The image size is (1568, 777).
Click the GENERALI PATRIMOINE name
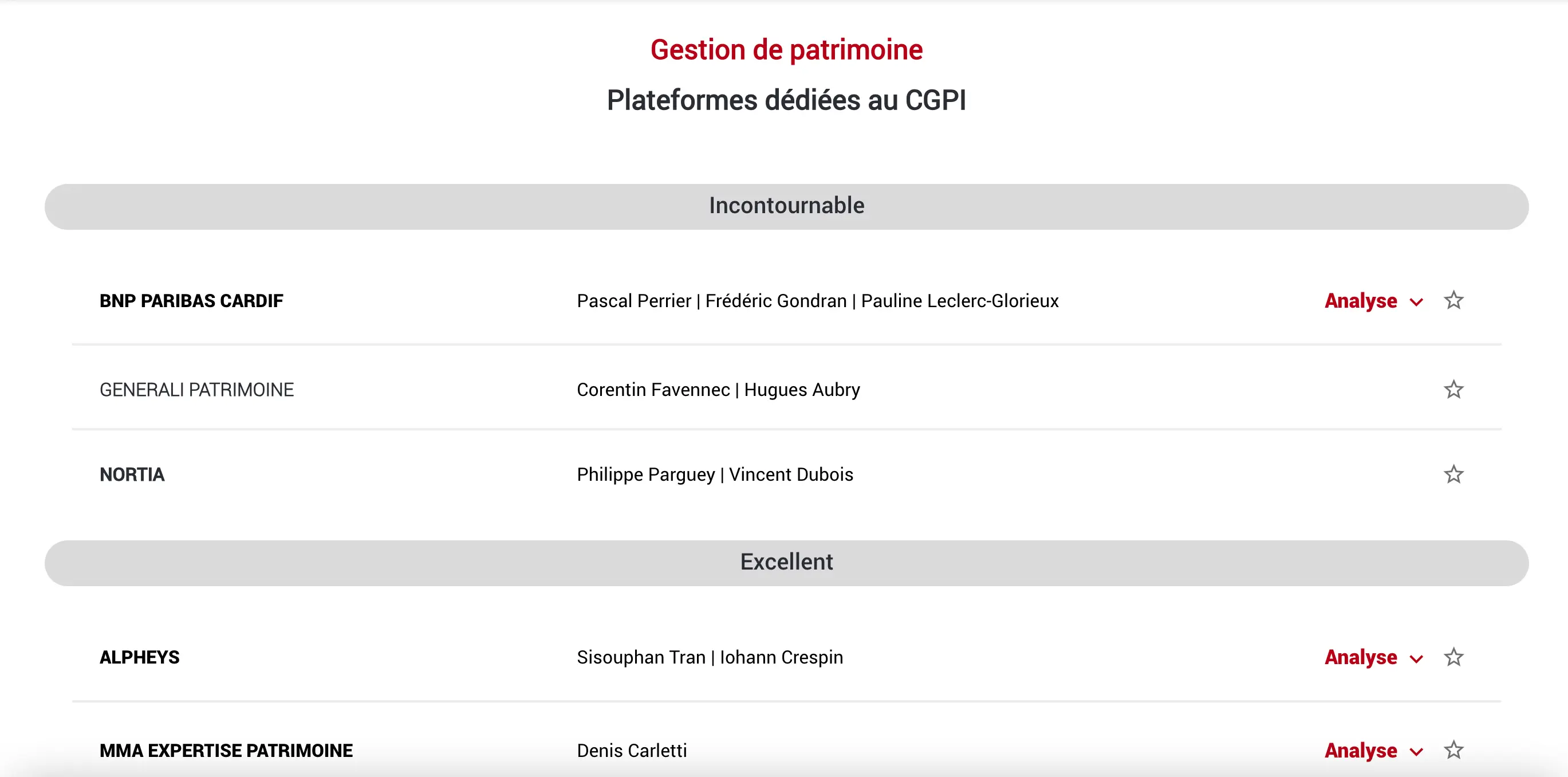[x=196, y=390]
